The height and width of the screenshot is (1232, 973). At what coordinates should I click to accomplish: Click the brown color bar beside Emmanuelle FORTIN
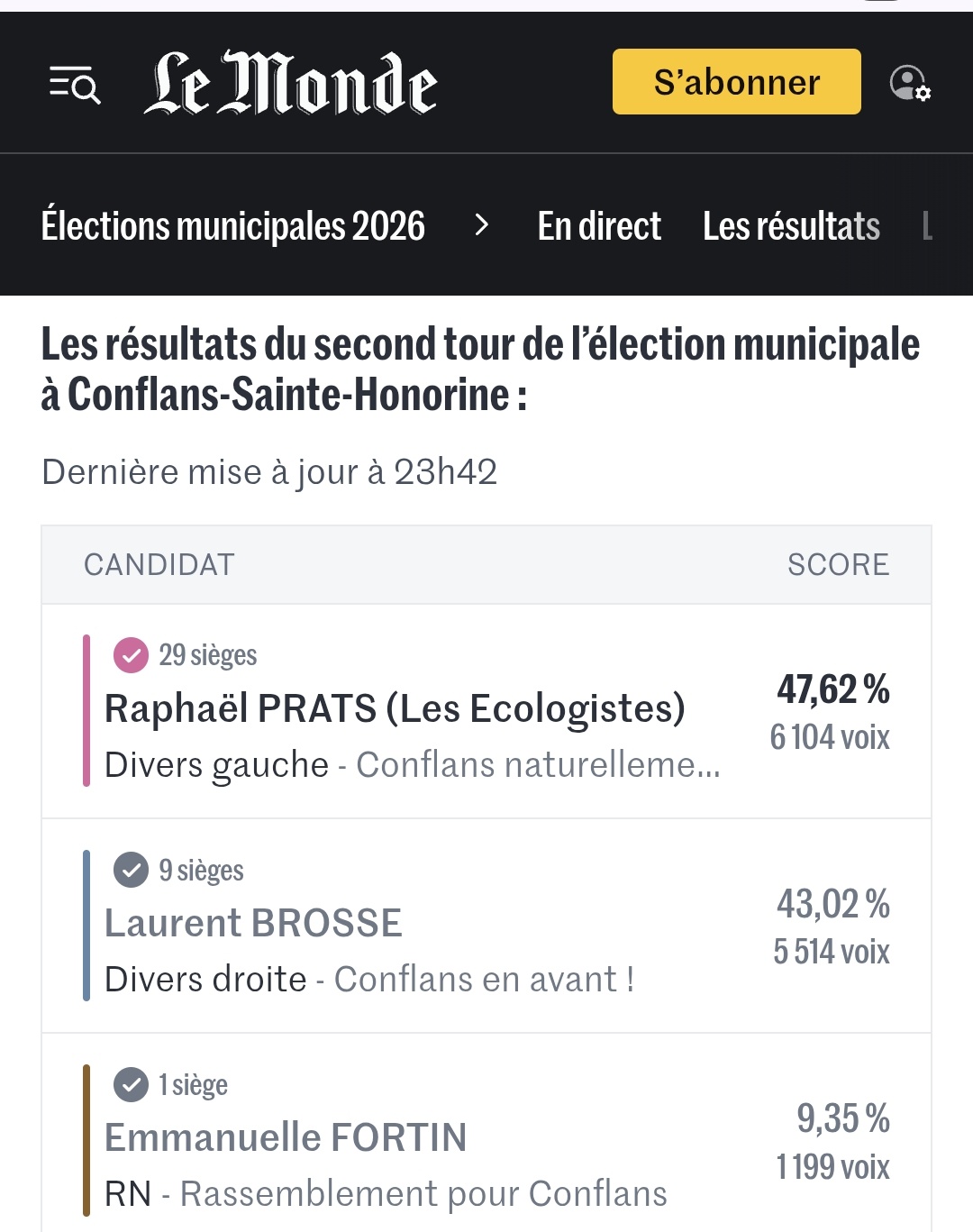coord(86,1139)
